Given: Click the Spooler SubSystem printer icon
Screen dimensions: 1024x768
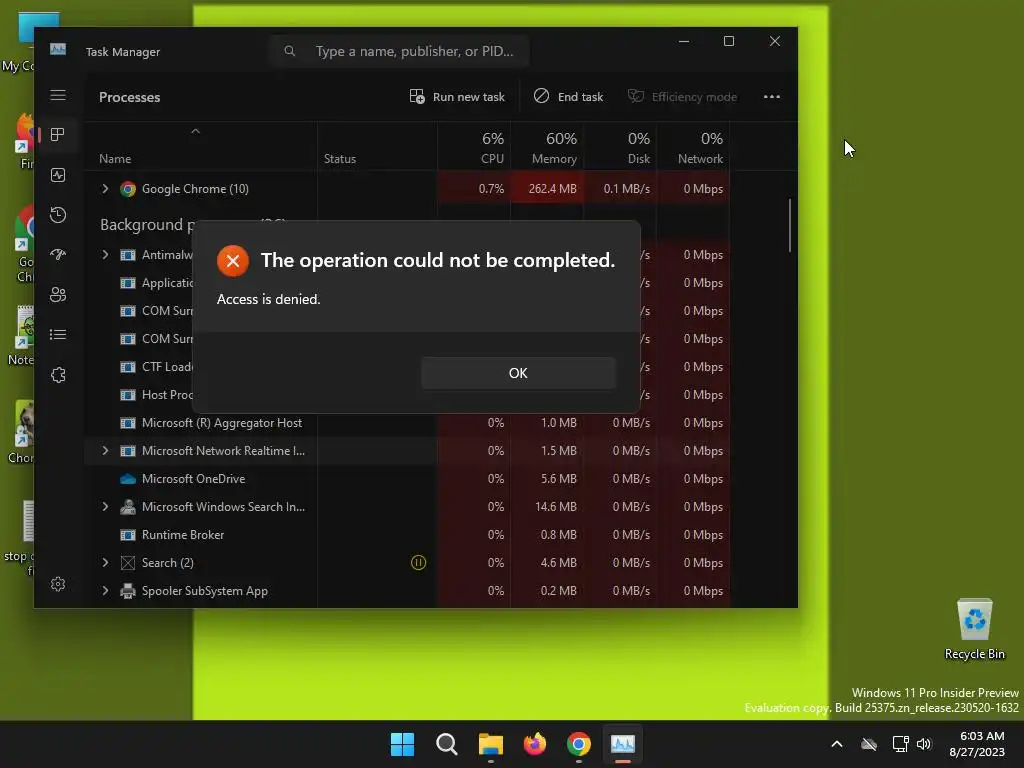Looking at the screenshot, I should click(x=128, y=591).
